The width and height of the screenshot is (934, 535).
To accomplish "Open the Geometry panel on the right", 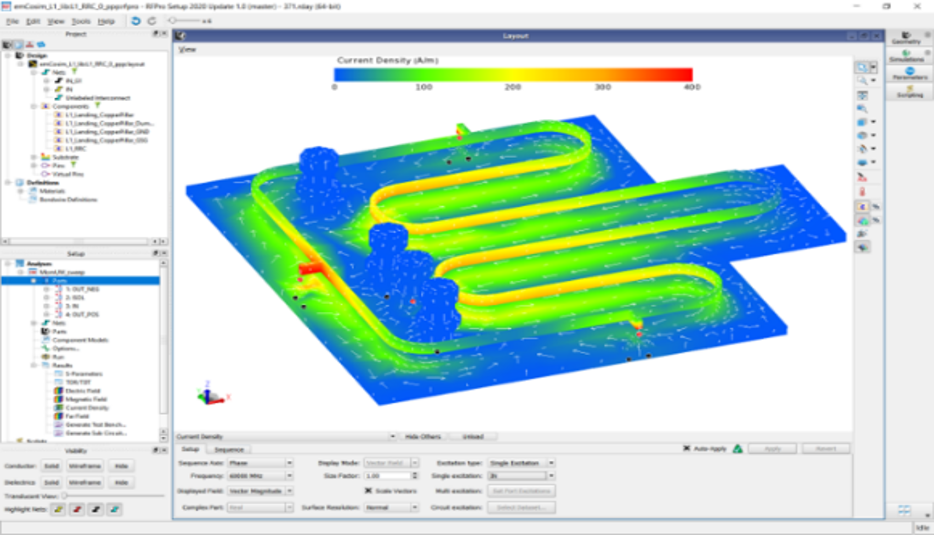I will pos(911,38).
